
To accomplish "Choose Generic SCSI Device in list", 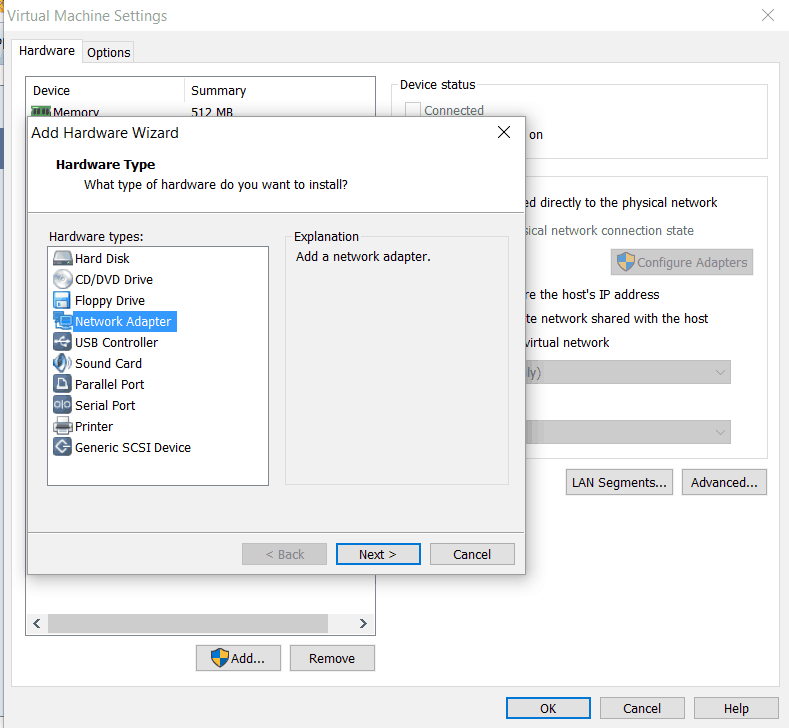I will 132,448.
